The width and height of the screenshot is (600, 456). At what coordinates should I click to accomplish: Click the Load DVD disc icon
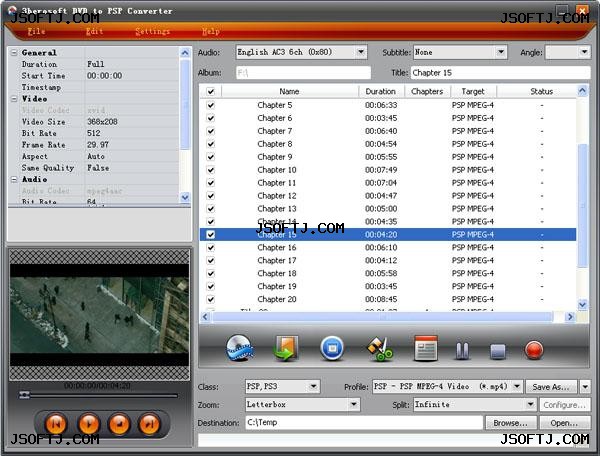(240, 348)
